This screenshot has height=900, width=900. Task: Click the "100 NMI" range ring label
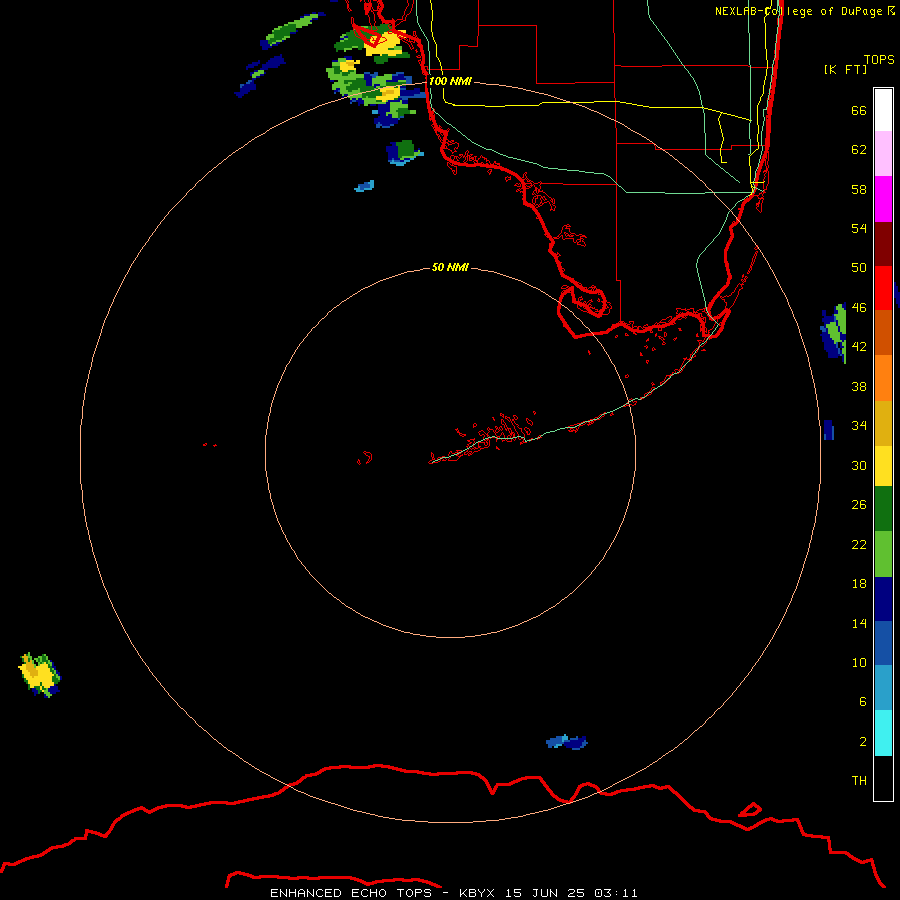tap(450, 81)
